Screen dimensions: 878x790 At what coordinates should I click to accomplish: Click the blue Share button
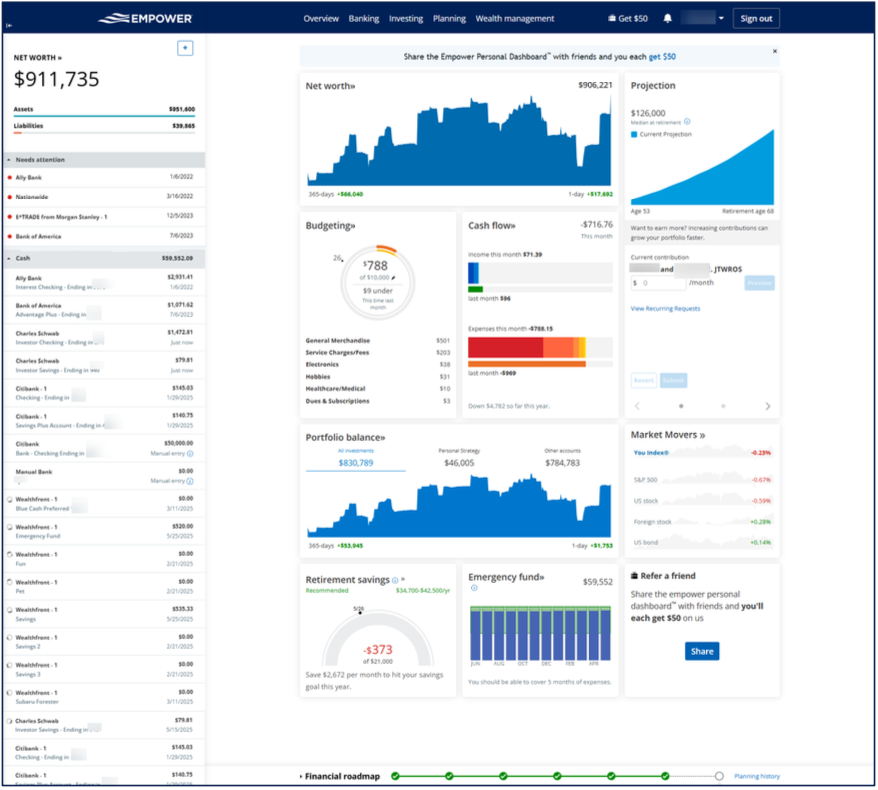[x=702, y=652]
